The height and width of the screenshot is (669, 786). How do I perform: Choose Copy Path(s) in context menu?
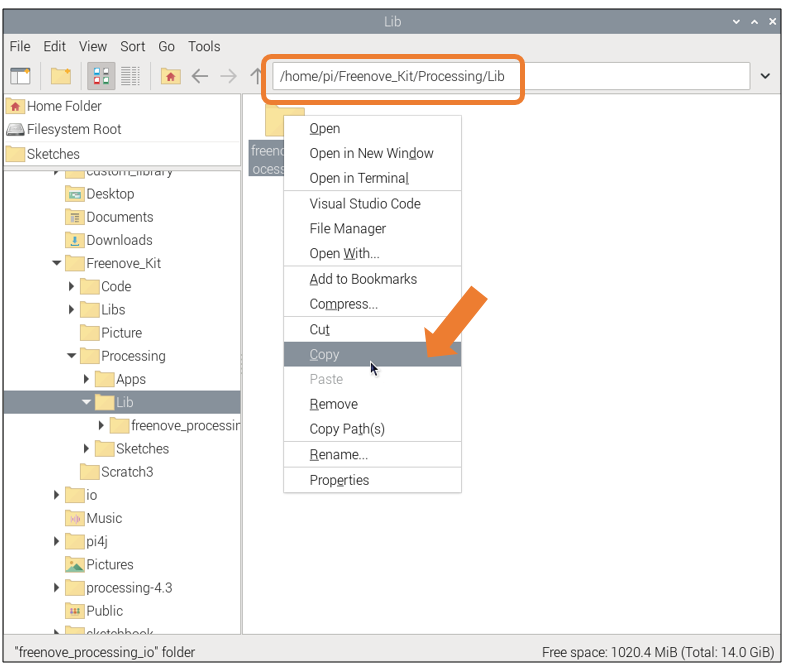pos(372,429)
